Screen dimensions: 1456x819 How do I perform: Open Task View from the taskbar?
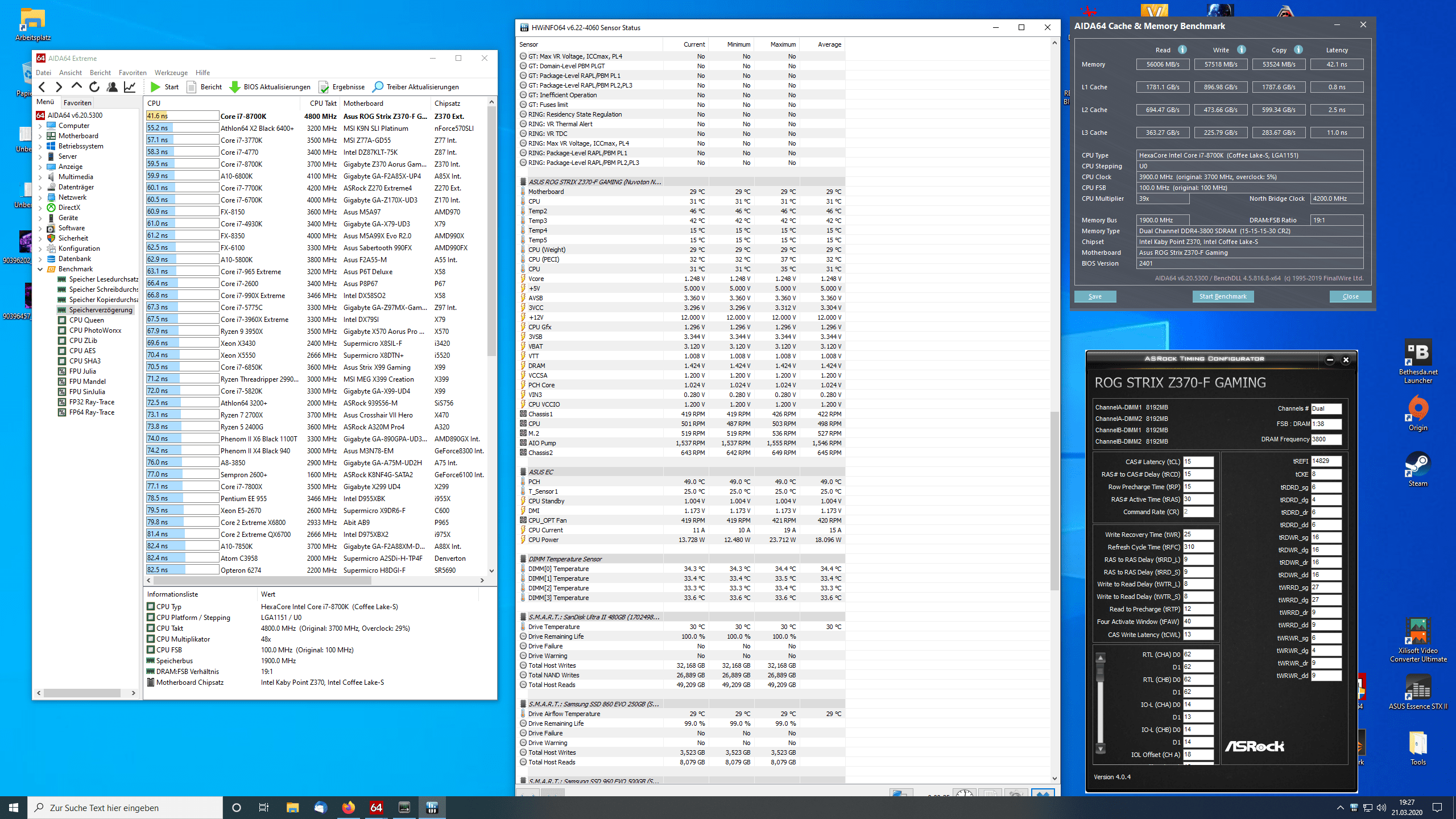point(264,807)
